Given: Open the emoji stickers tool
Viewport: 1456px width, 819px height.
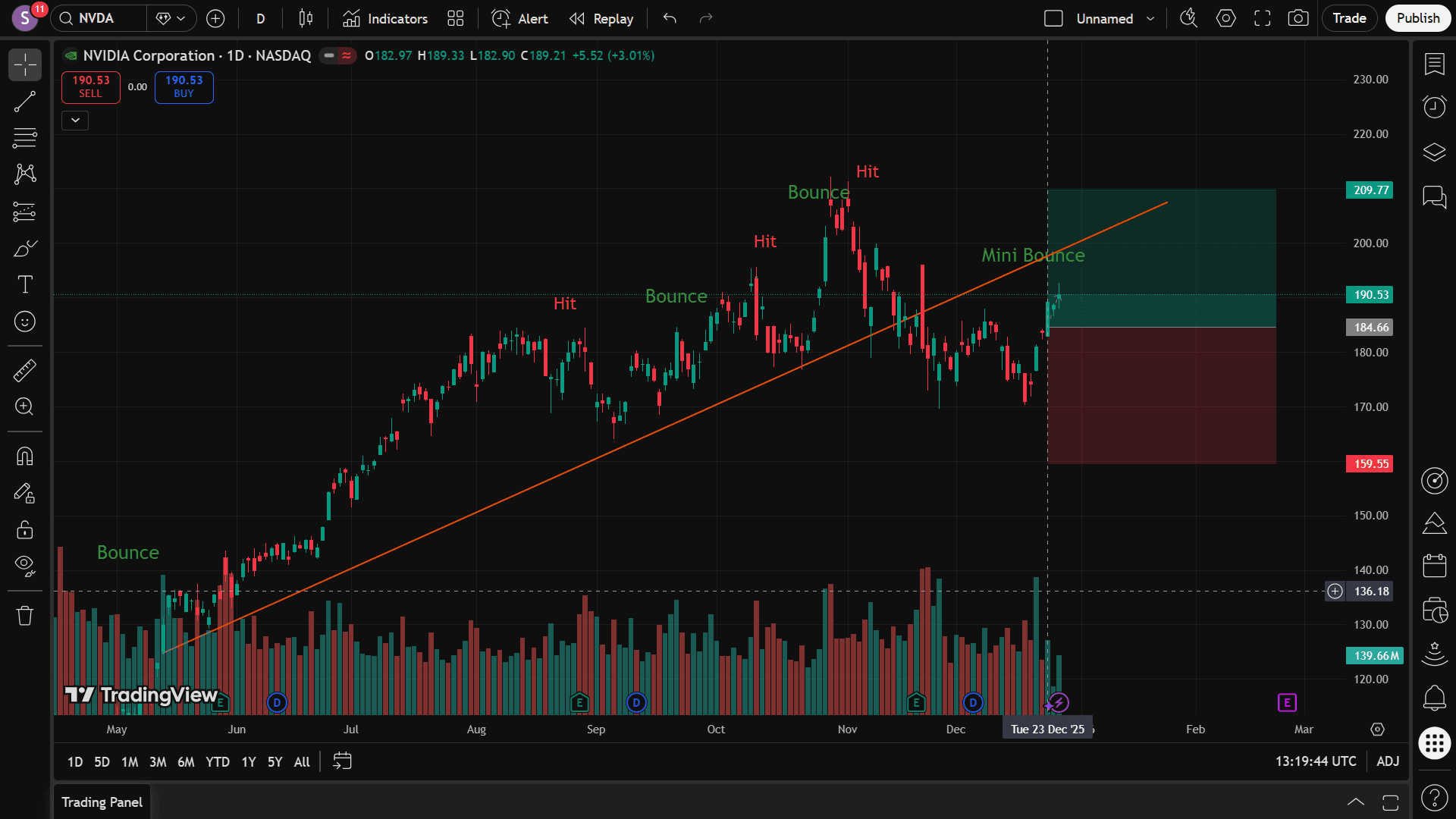Looking at the screenshot, I should coord(25,321).
